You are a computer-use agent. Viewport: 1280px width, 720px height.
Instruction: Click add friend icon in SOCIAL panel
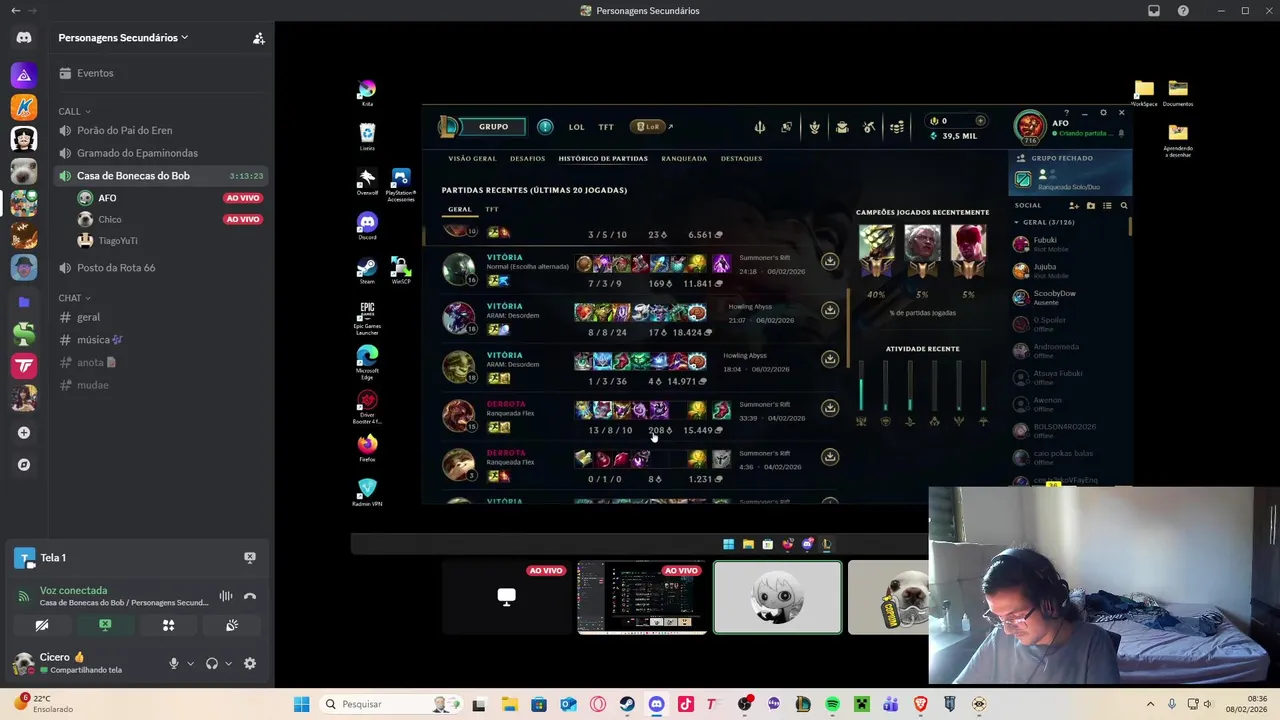tap(1074, 206)
